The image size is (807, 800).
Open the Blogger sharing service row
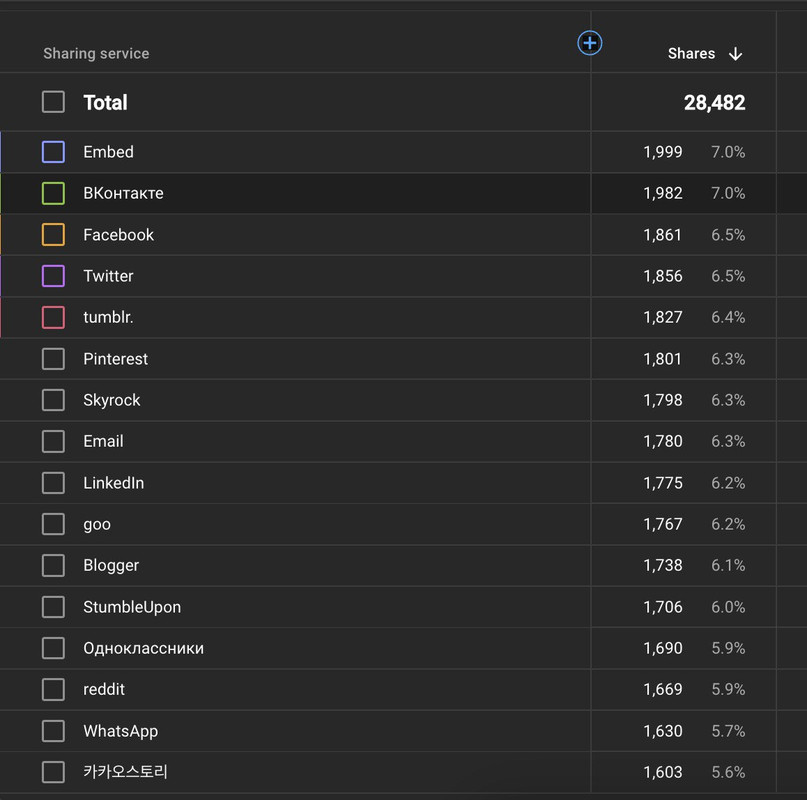click(x=111, y=566)
